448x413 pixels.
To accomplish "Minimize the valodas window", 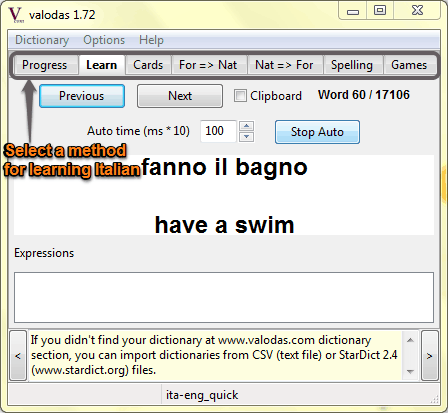I will tap(353, 11).
